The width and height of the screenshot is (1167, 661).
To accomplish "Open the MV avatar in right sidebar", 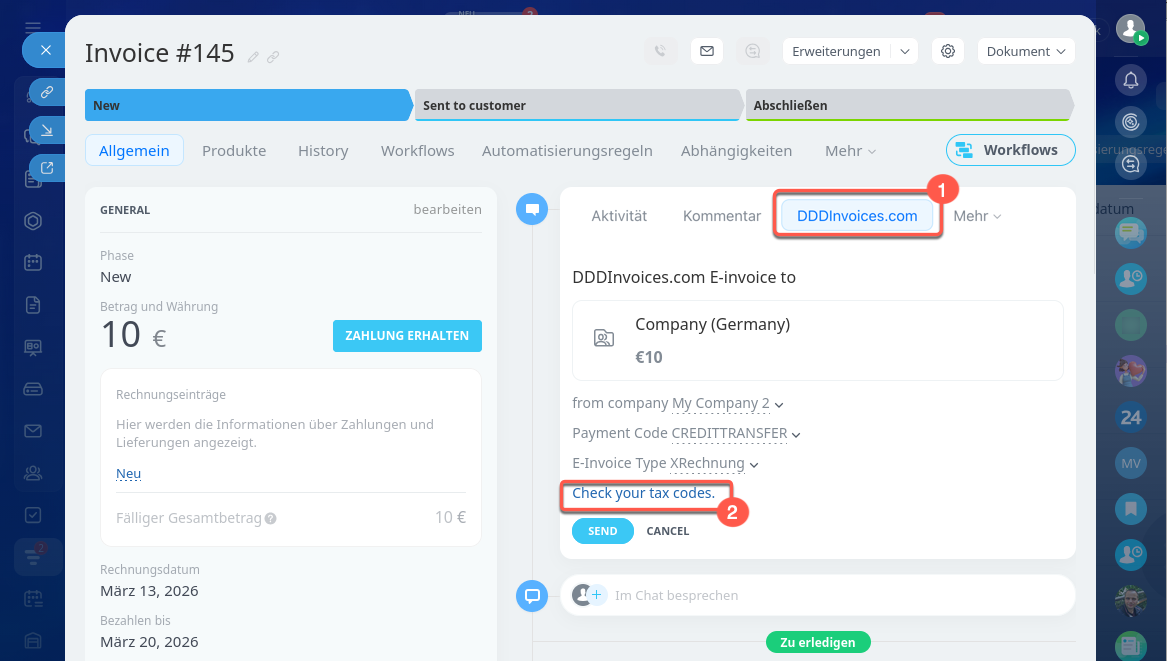I will tap(1131, 463).
